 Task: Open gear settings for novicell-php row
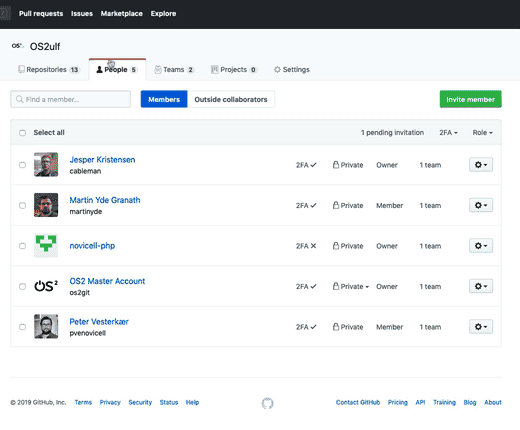[x=481, y=246]
